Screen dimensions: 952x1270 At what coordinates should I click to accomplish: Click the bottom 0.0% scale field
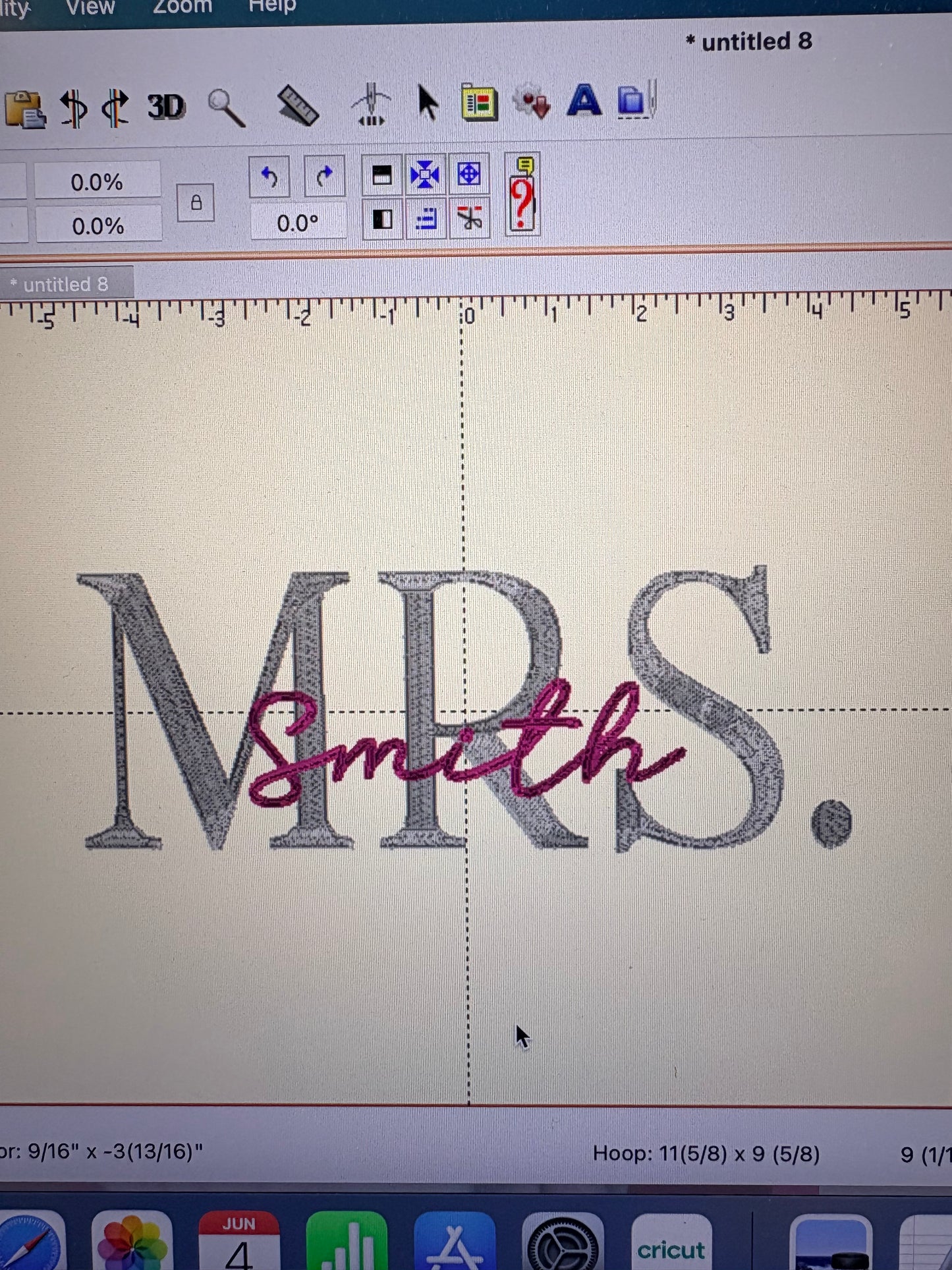click(99, 225)
